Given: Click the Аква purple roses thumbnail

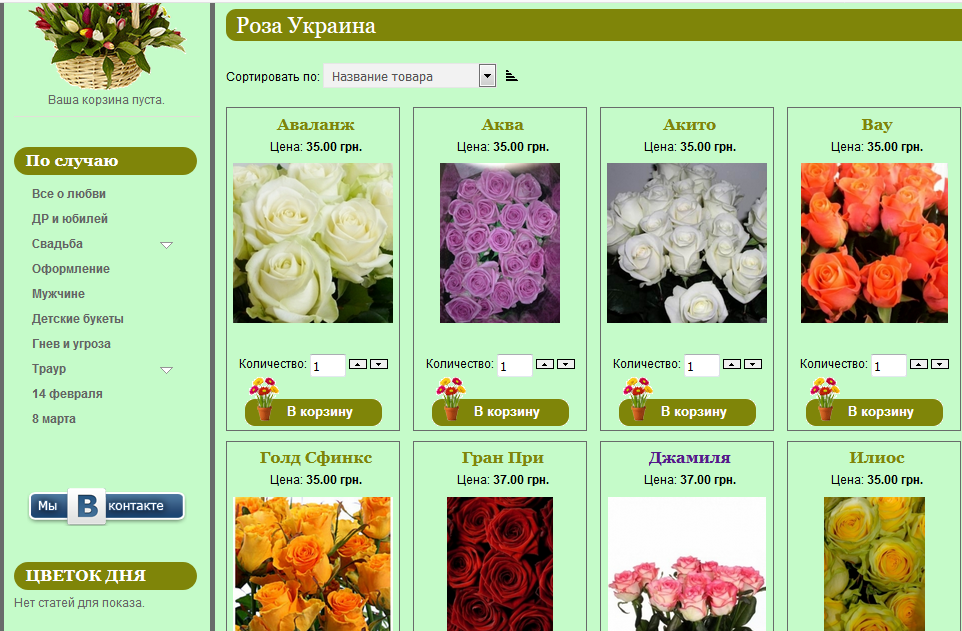Looking at the screenshot, I should 500,243.
